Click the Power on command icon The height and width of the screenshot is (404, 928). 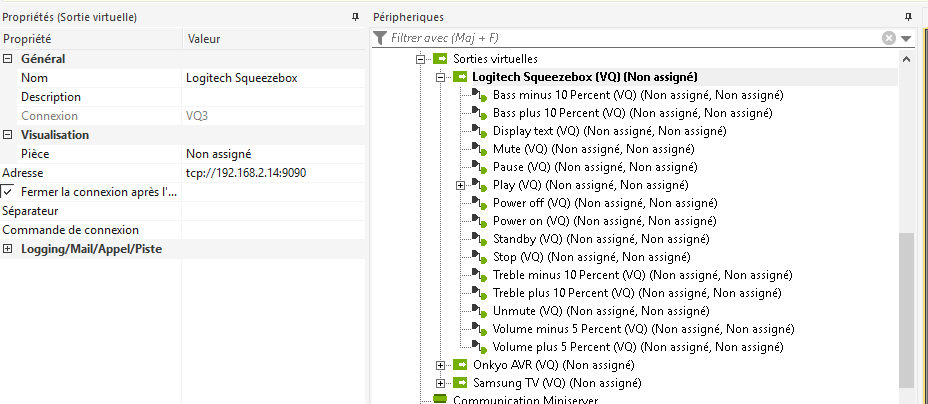pos(479,221)
